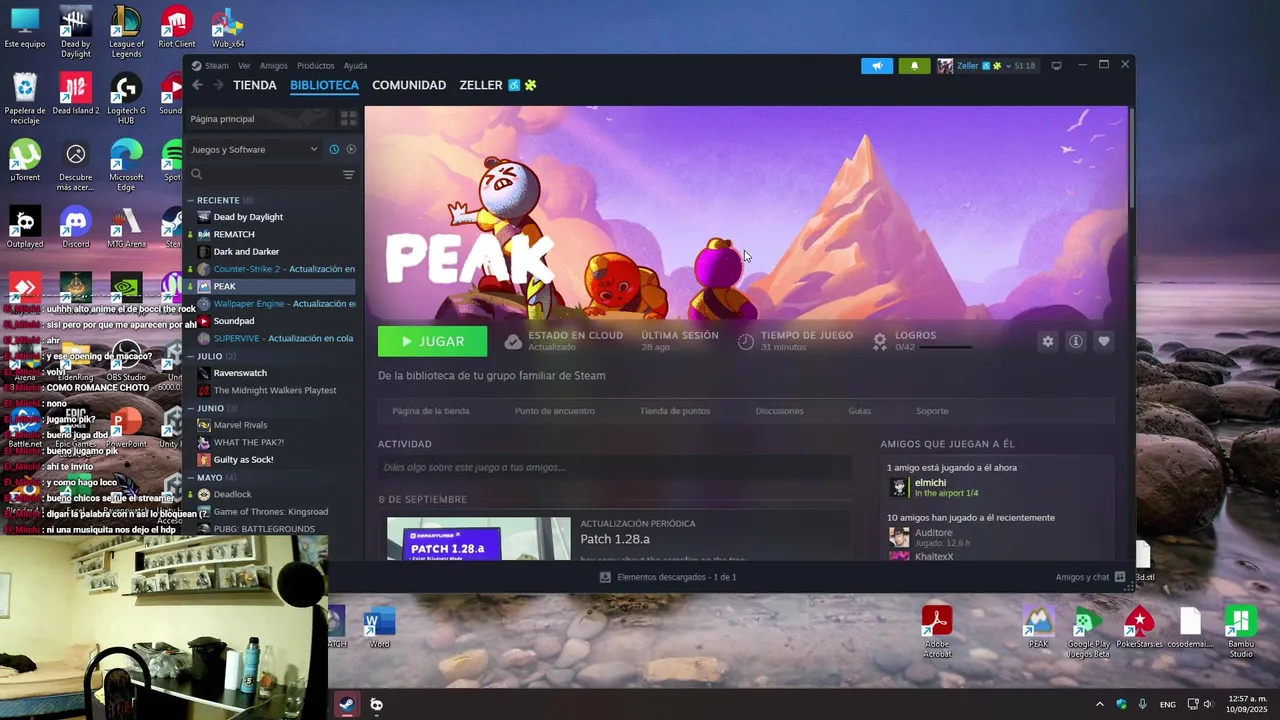Open the Soporte link
The width and height of the screenshot is (1280, 720).
932,411
